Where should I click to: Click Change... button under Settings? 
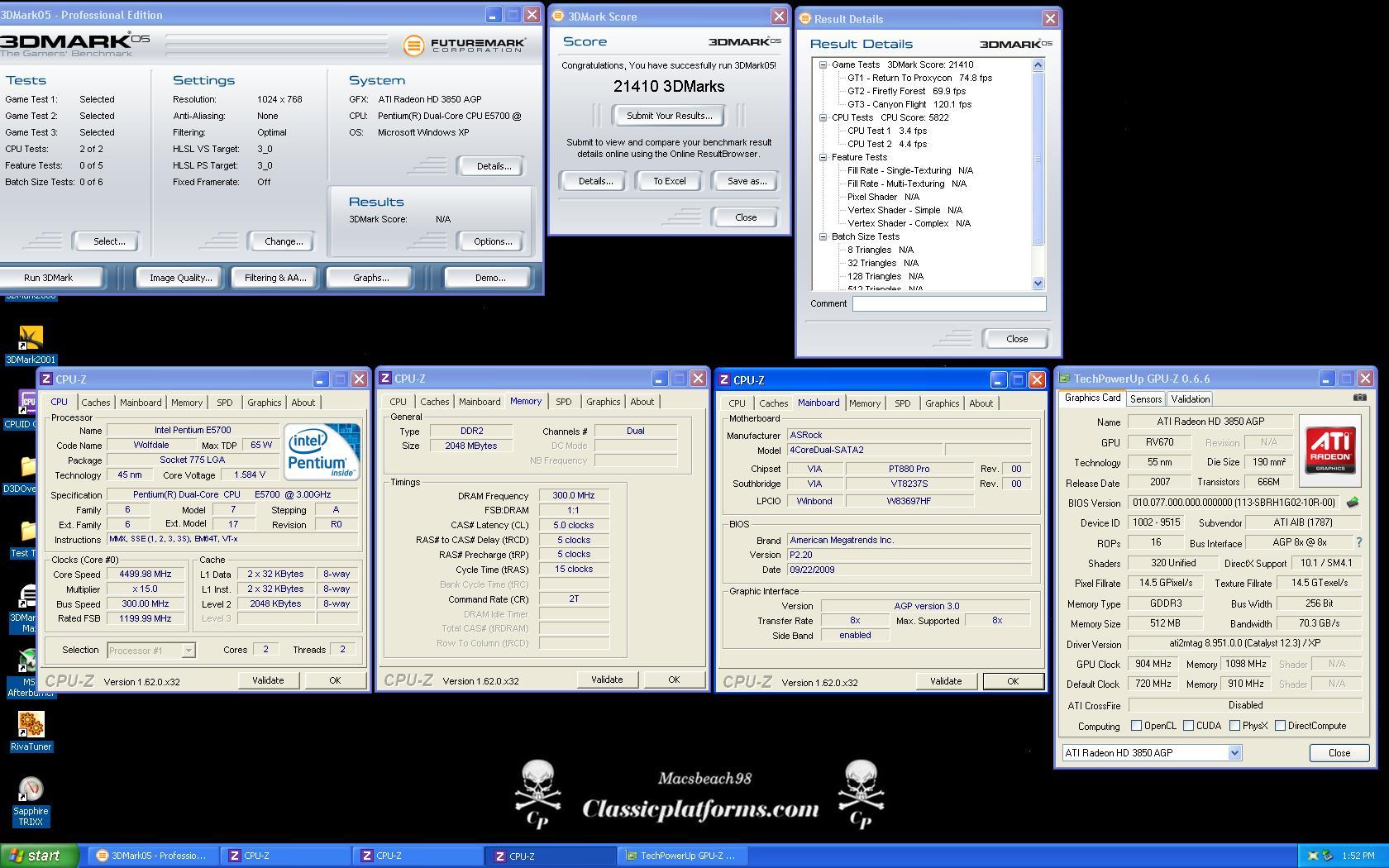[x=283, y=241]
